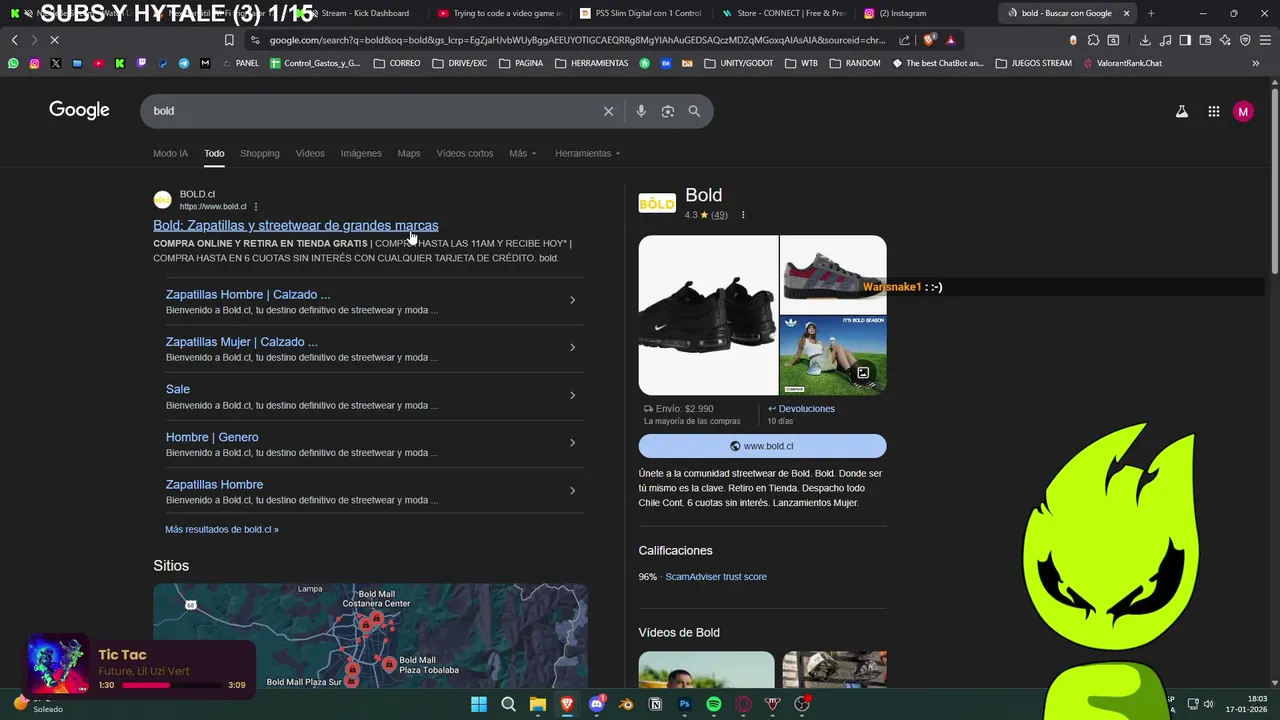Open the Twitch bookmark icon
Image resolution: width=1280 pixels, height=720 pixels.
pos(141,63)
